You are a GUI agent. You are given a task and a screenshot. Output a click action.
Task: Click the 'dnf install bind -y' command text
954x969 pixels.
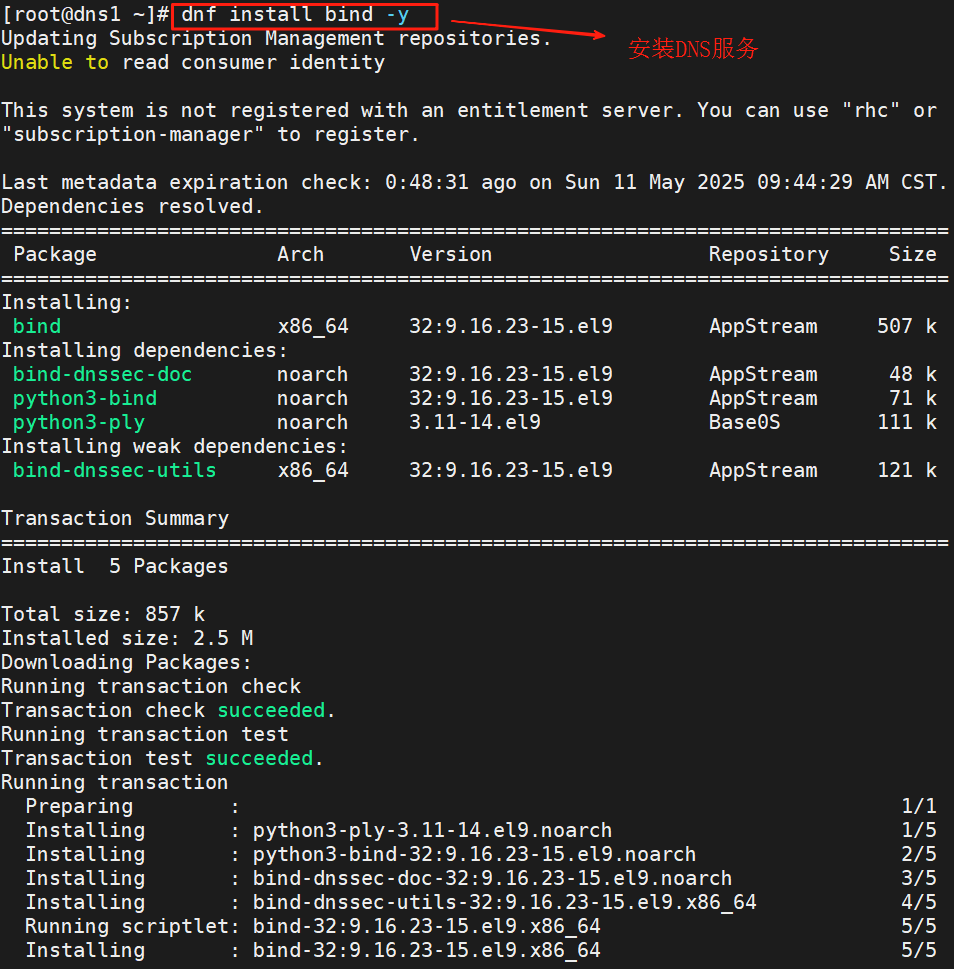point(295,15)
